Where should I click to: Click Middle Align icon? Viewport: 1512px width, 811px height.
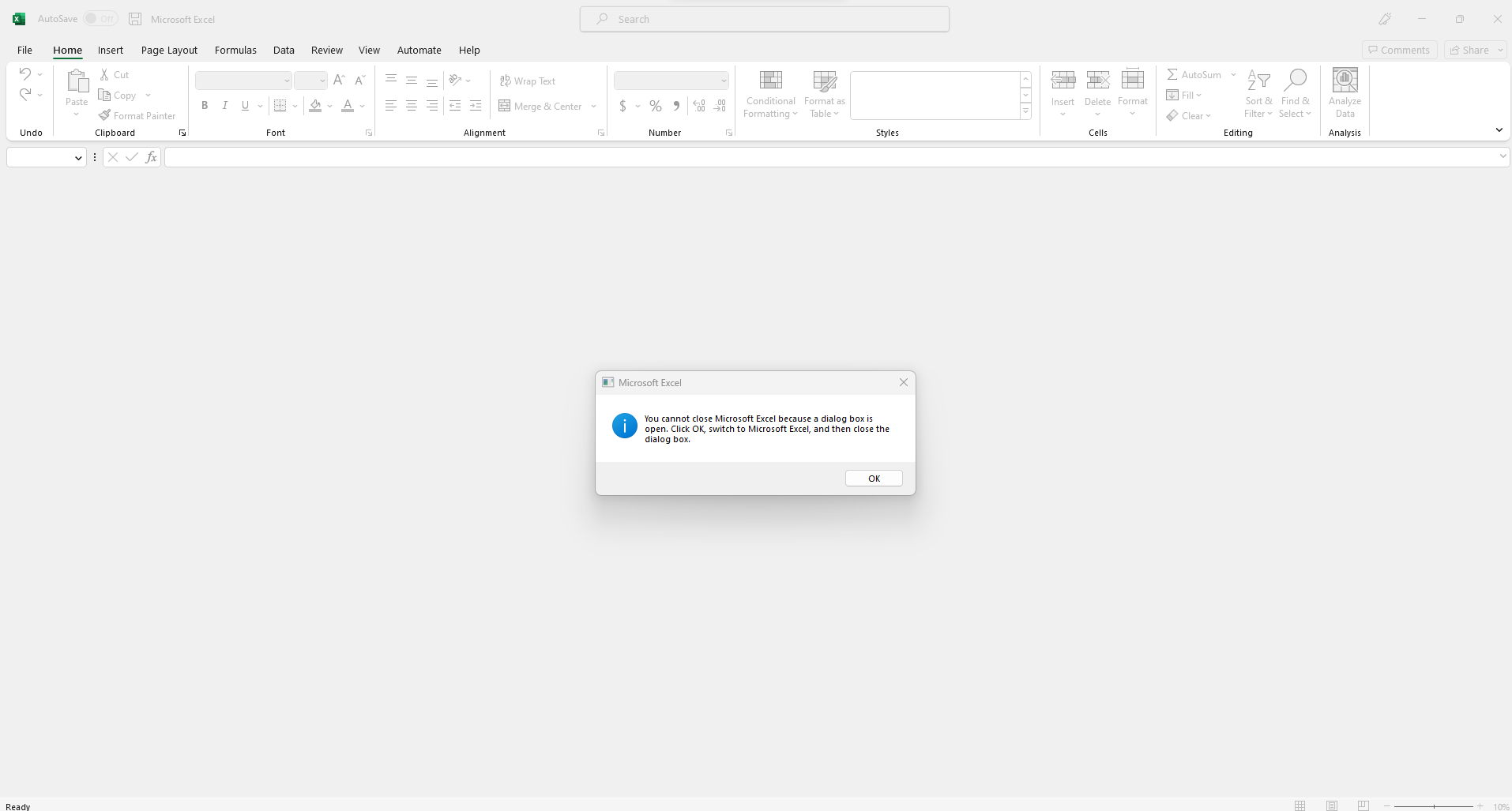pyautogui.click(x=412, y=80)
